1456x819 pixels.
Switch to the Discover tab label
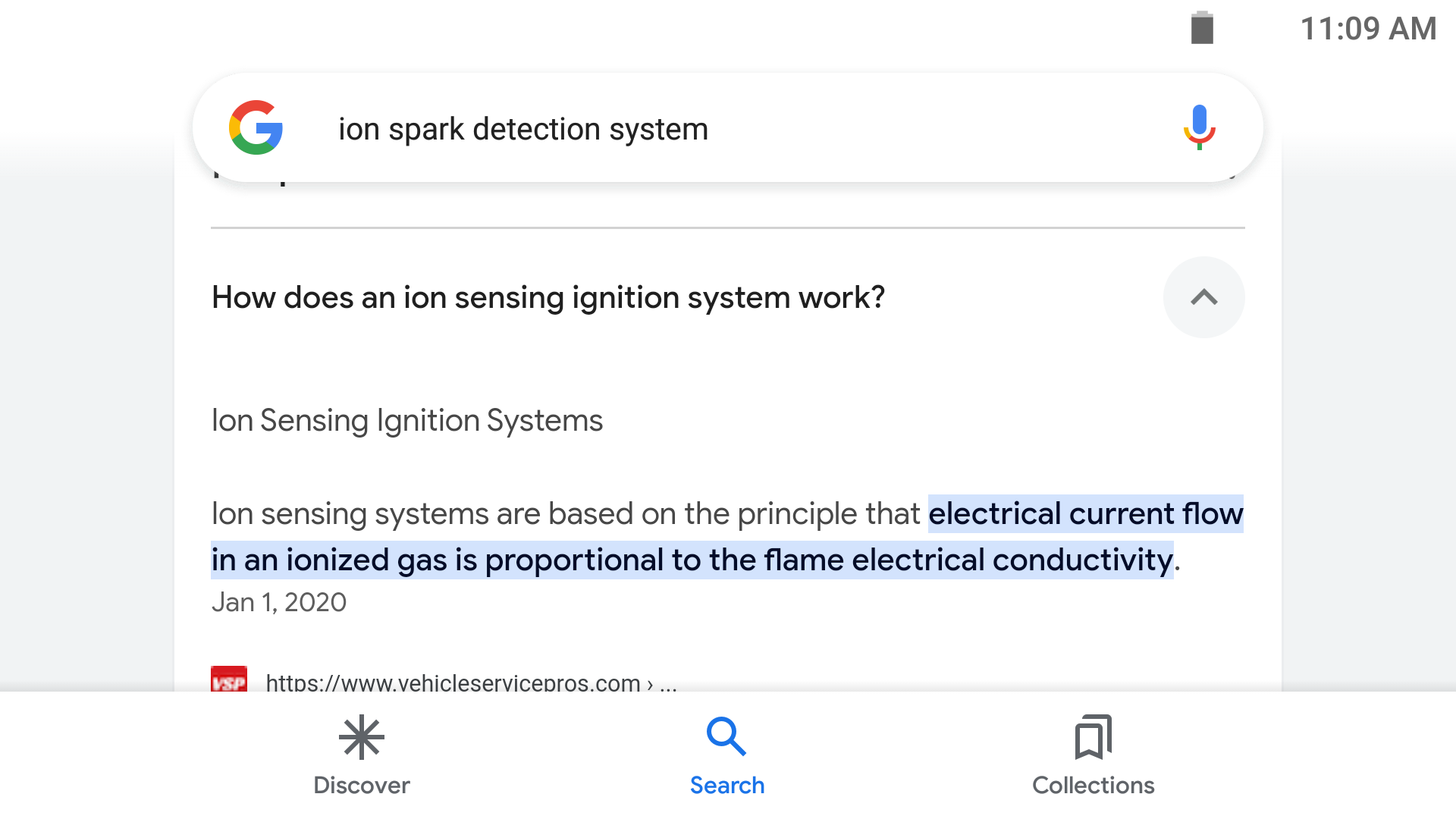tap(362, 785)
